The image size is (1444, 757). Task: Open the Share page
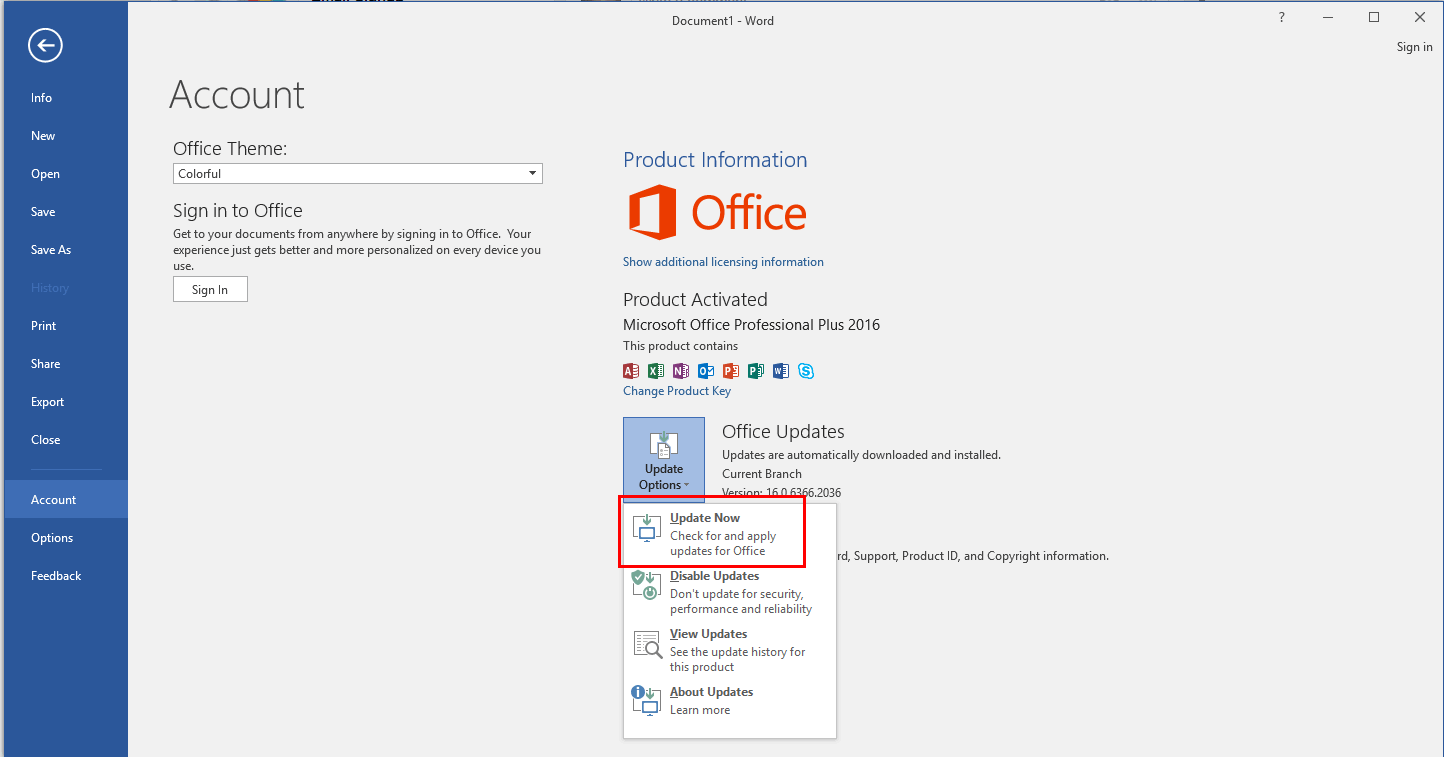pyautogui.click(x=64, y=364)
